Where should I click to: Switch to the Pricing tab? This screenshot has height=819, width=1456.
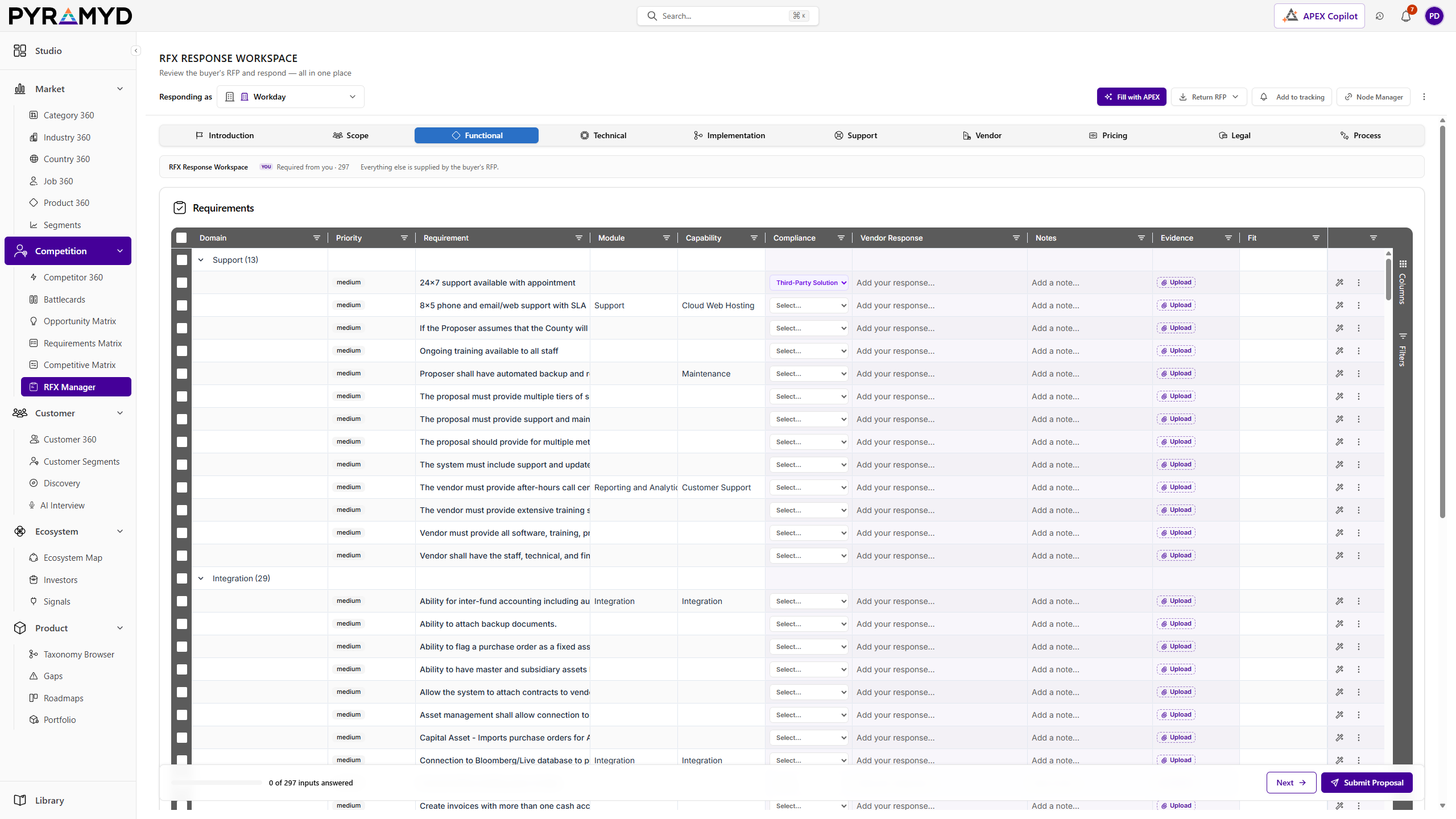(1108, 135)
